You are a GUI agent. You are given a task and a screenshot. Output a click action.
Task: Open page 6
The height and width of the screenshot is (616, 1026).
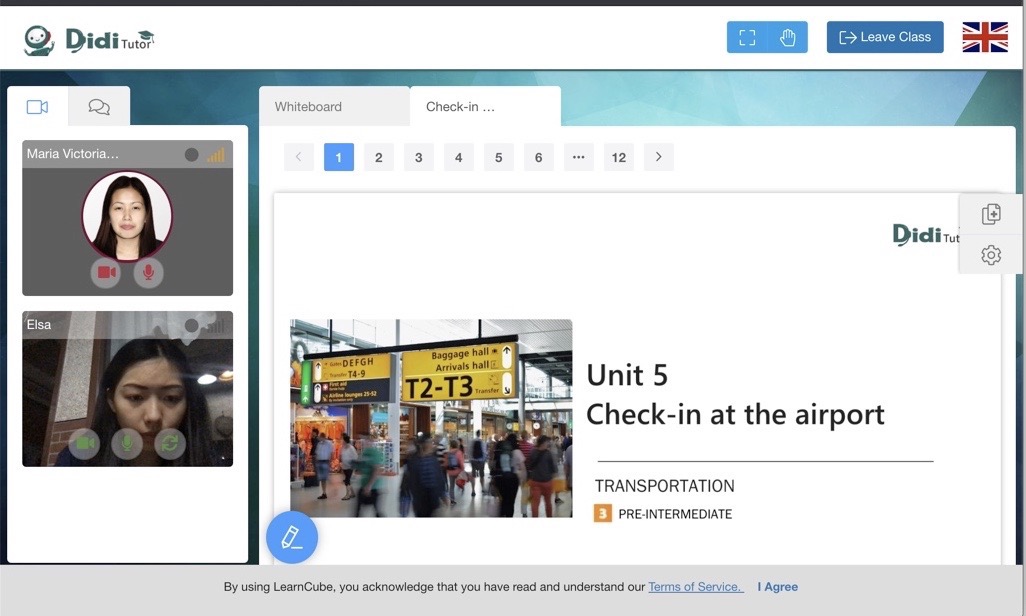point(538,157)
